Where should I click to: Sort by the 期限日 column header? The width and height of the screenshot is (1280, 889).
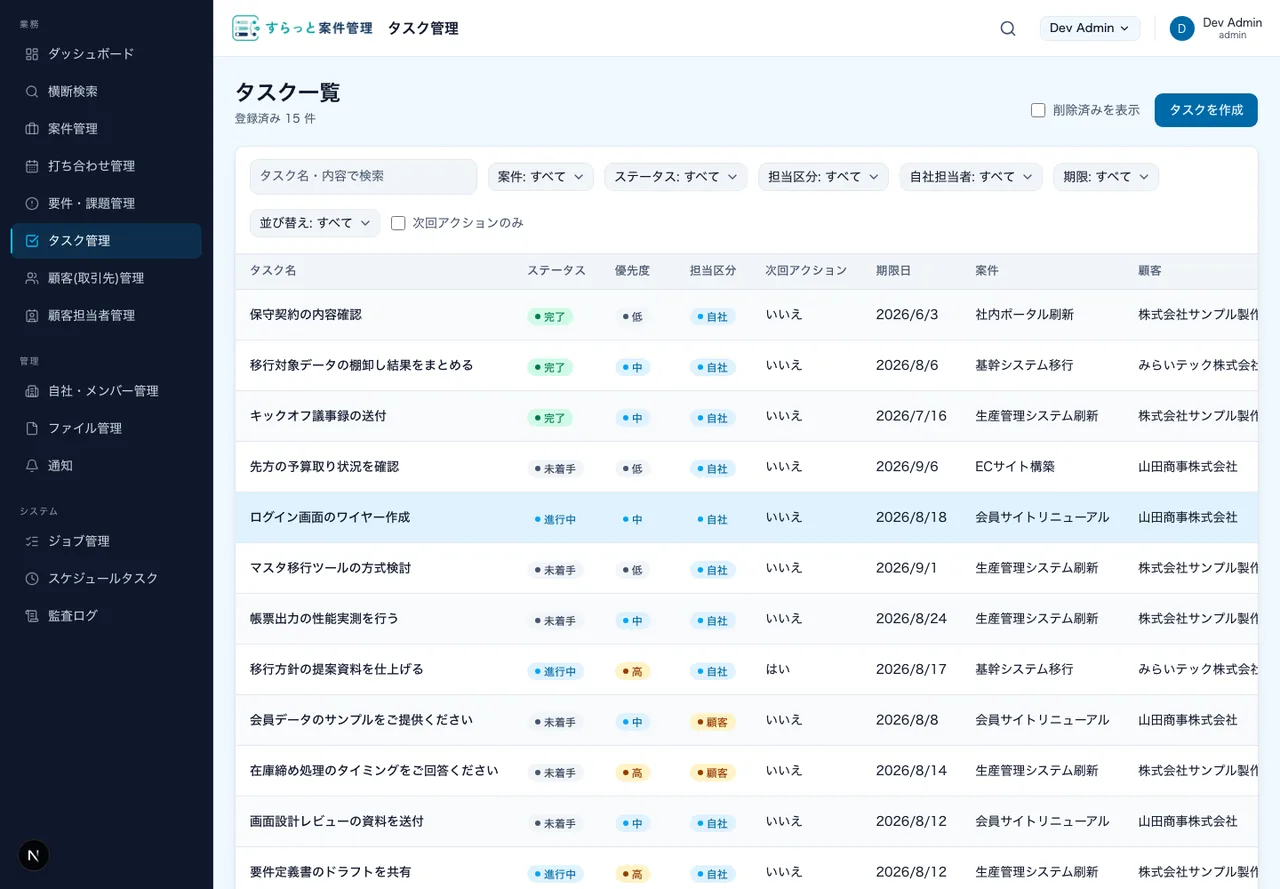(893, 271)
